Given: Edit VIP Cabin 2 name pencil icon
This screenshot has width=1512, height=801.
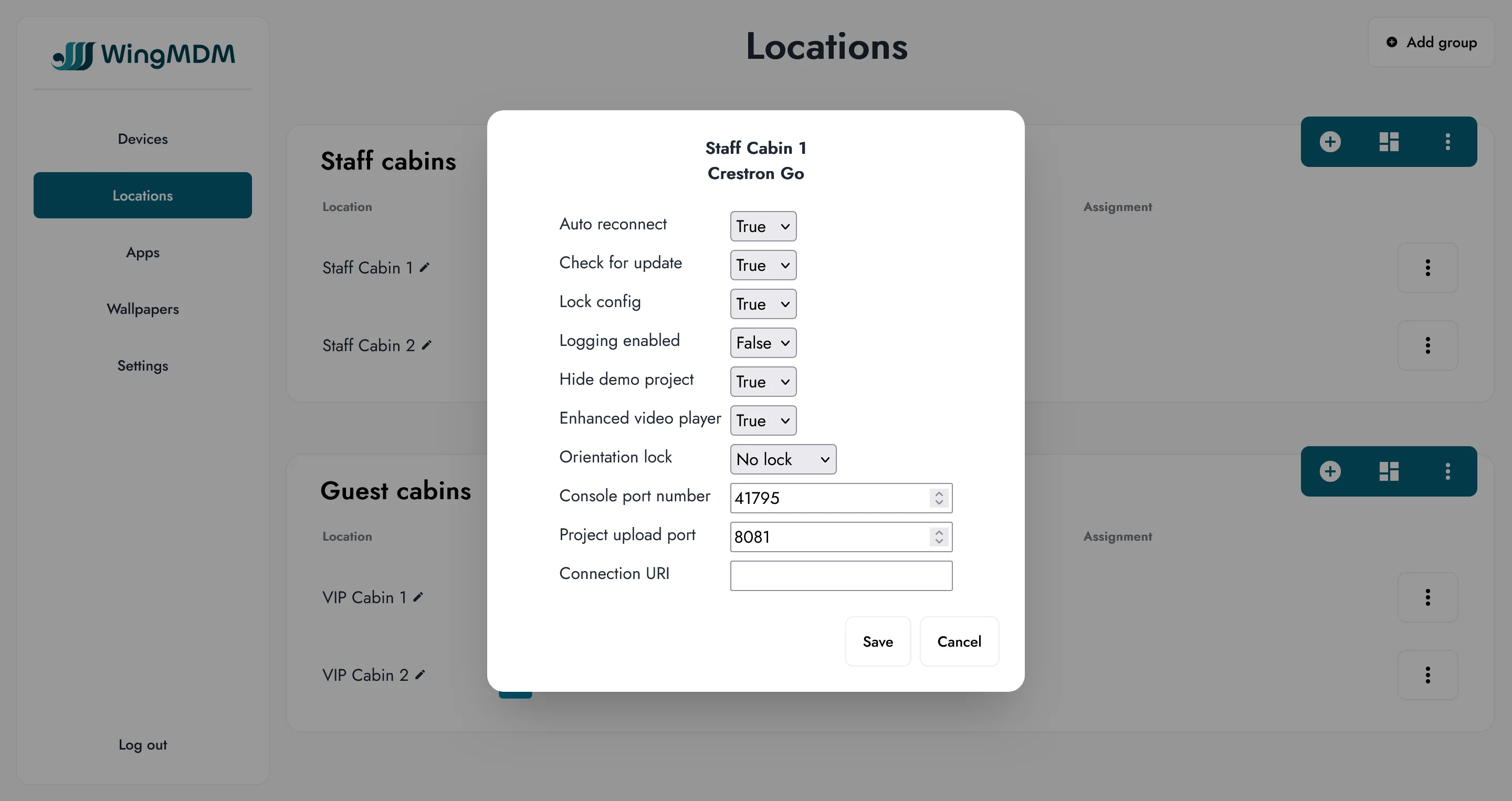Looking at the screenshot, I should coord(420,675).
